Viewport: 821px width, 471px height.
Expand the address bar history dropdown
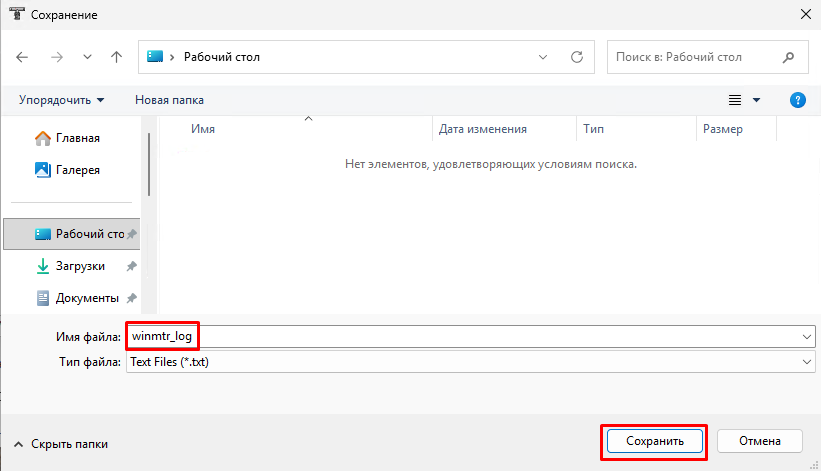543,57
